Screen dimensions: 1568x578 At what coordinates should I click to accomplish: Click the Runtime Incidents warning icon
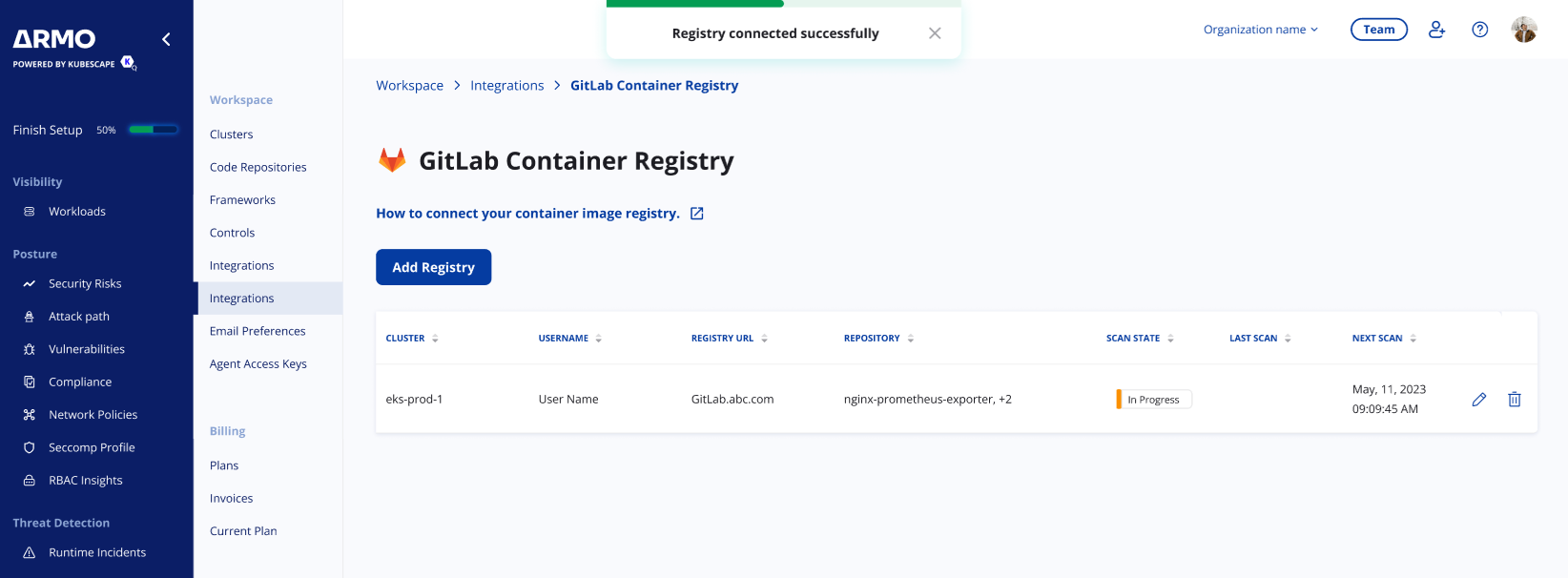(29, 552)
